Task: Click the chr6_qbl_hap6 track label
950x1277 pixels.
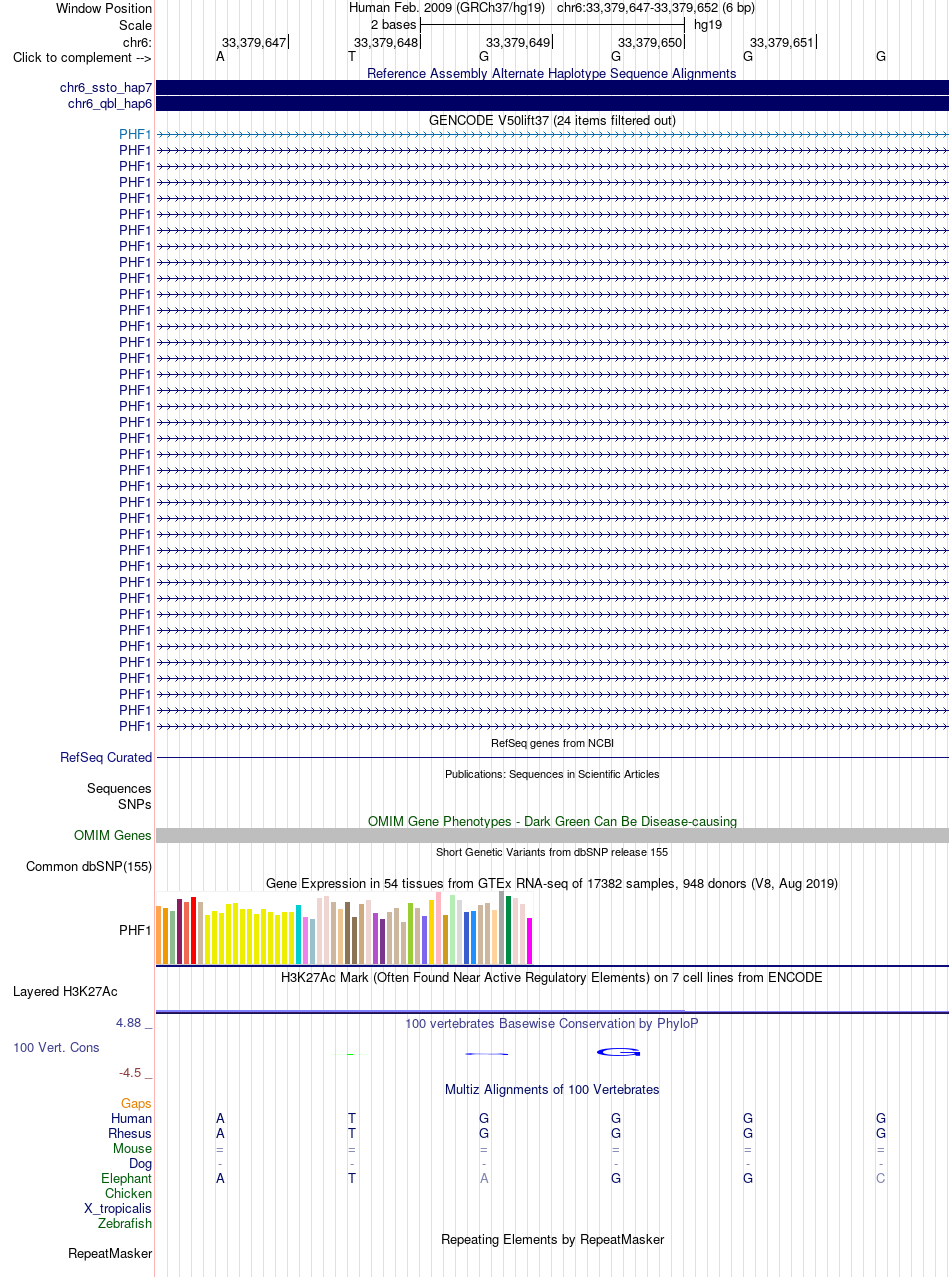Action: pyautogui.click(x=110, y=104)
